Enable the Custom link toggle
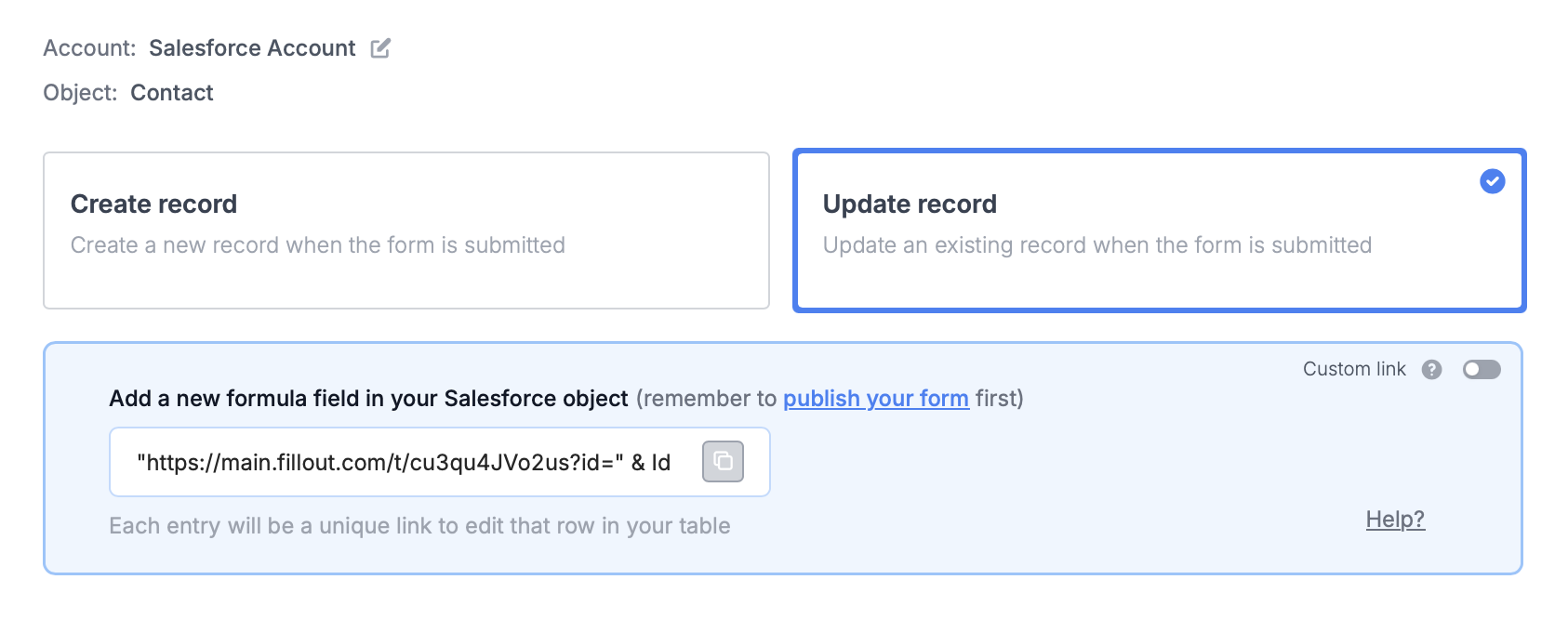1568x619 pixels. point(1481,370)
